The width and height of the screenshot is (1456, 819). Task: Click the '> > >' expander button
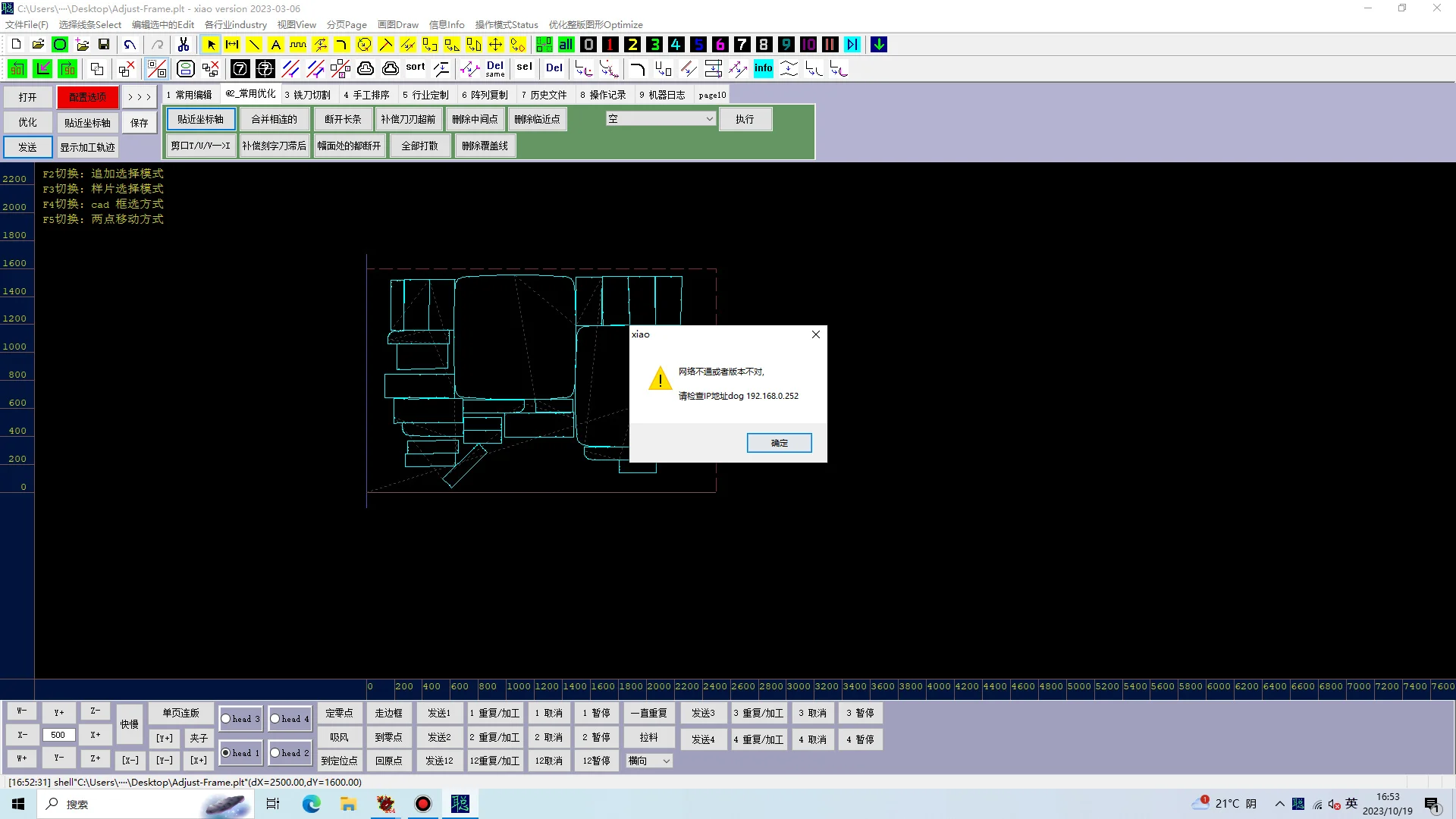coord(140,97)
